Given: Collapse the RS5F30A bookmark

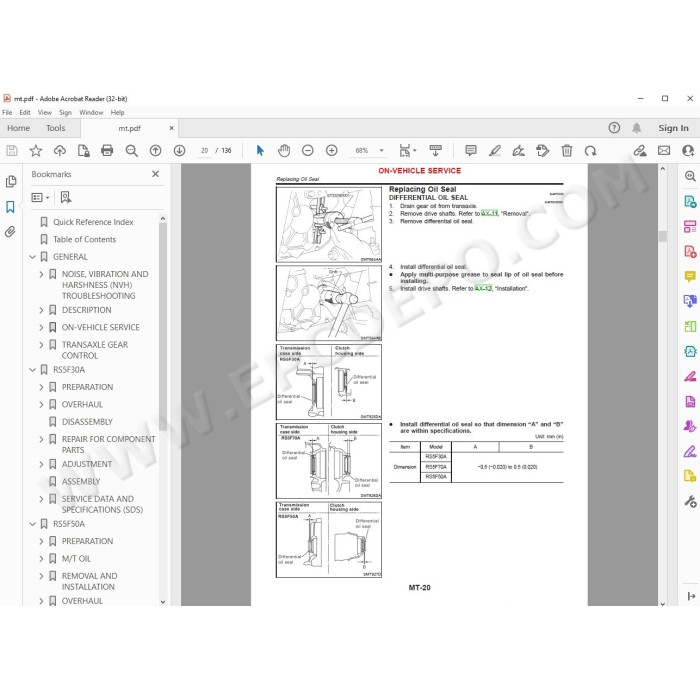Looking at the screenshot, I should click(32, 370).
